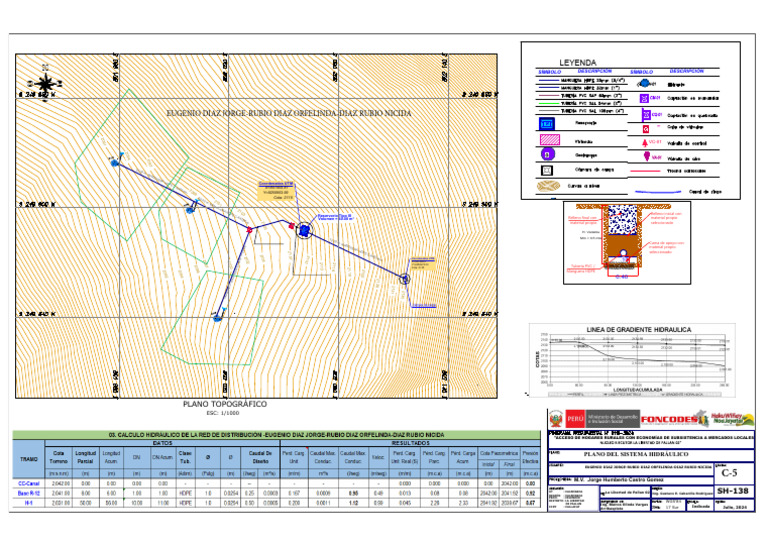Image resolution: width=768 pixels, height=543 pixels.
Task: Click the Curvas de nivel contour swatch
Action: coord(548,186)
